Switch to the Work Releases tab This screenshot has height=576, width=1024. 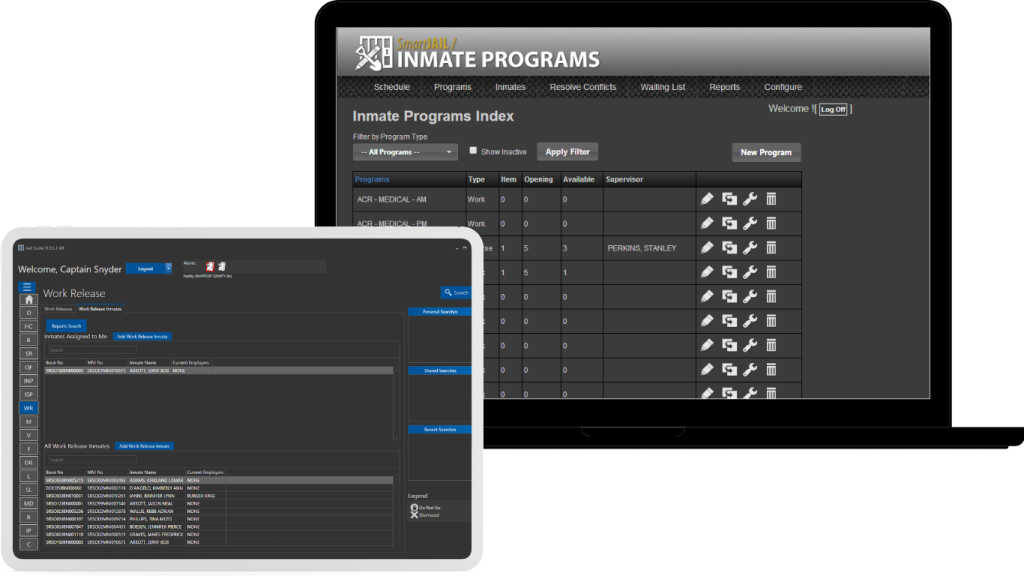[57, 310]
